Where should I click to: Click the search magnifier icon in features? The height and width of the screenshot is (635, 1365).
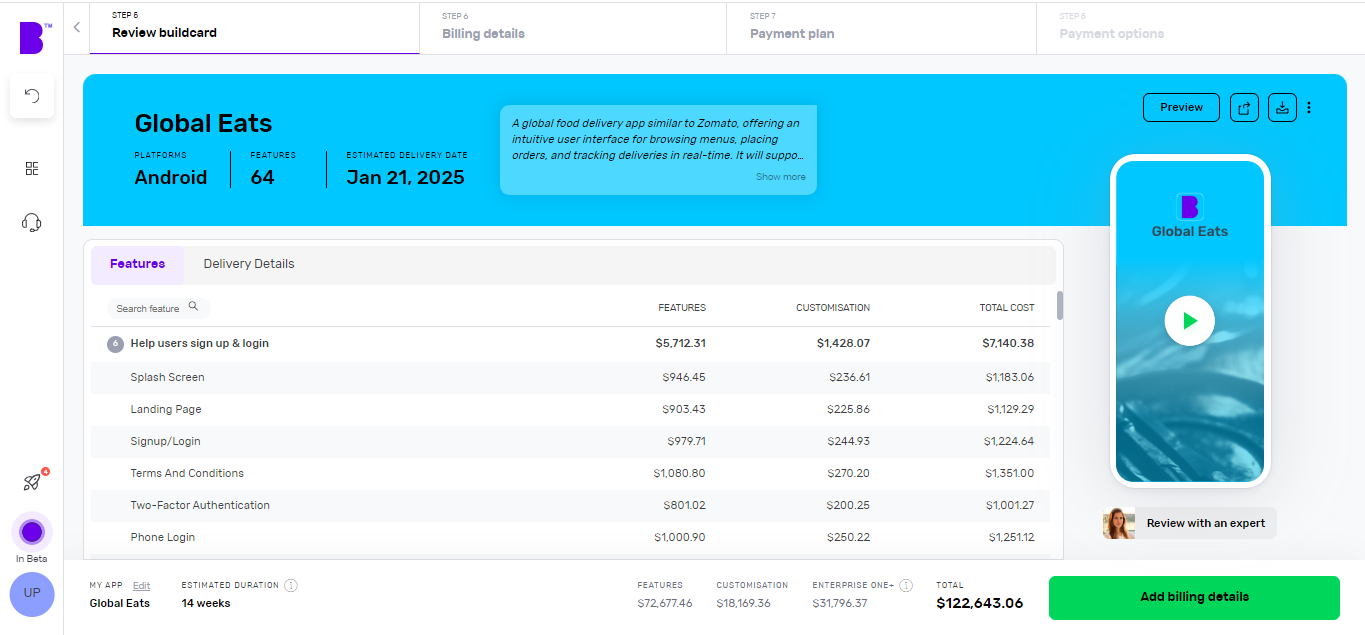(193, 307)
